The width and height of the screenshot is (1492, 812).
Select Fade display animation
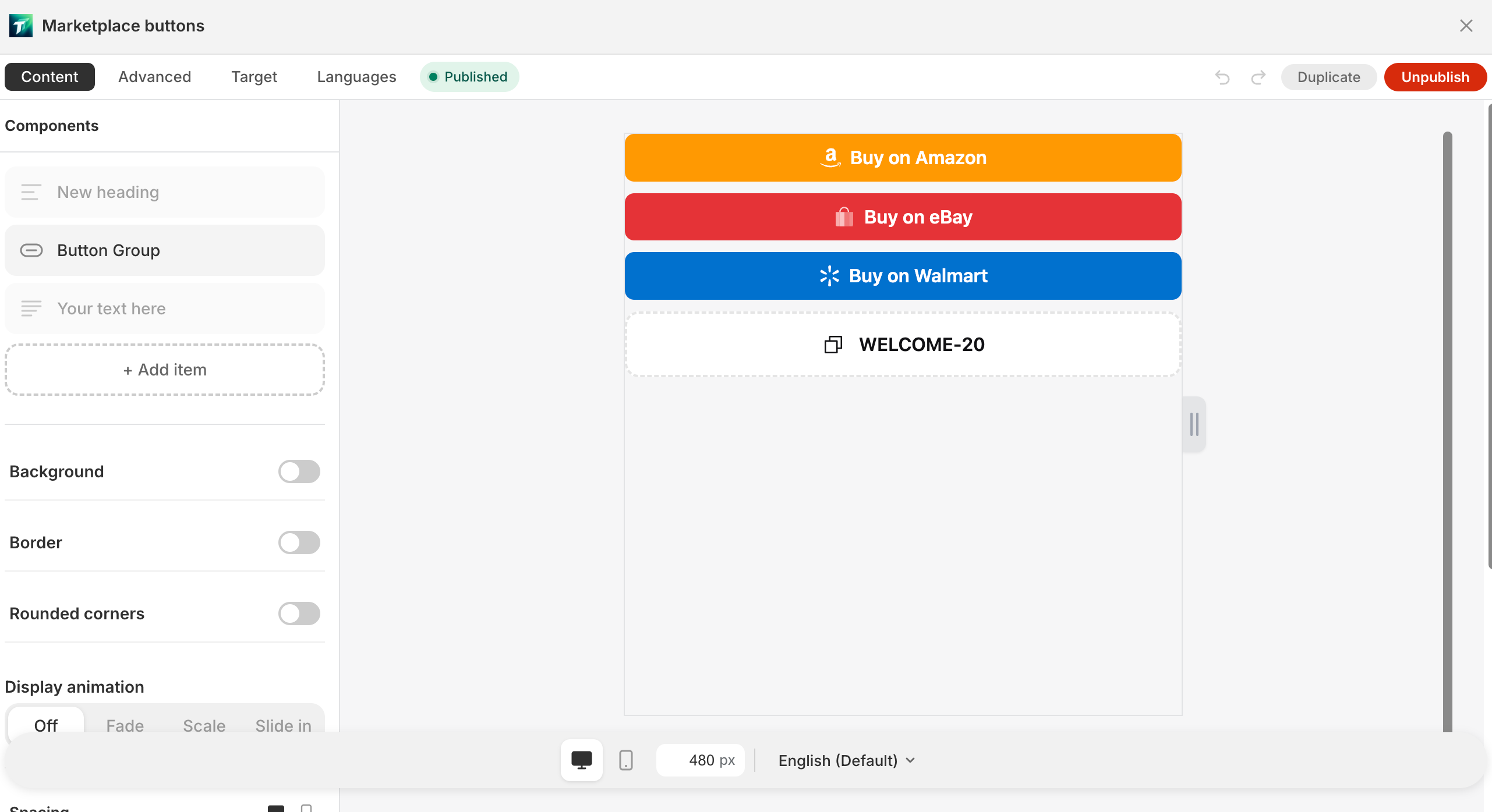tap(125, 725)
